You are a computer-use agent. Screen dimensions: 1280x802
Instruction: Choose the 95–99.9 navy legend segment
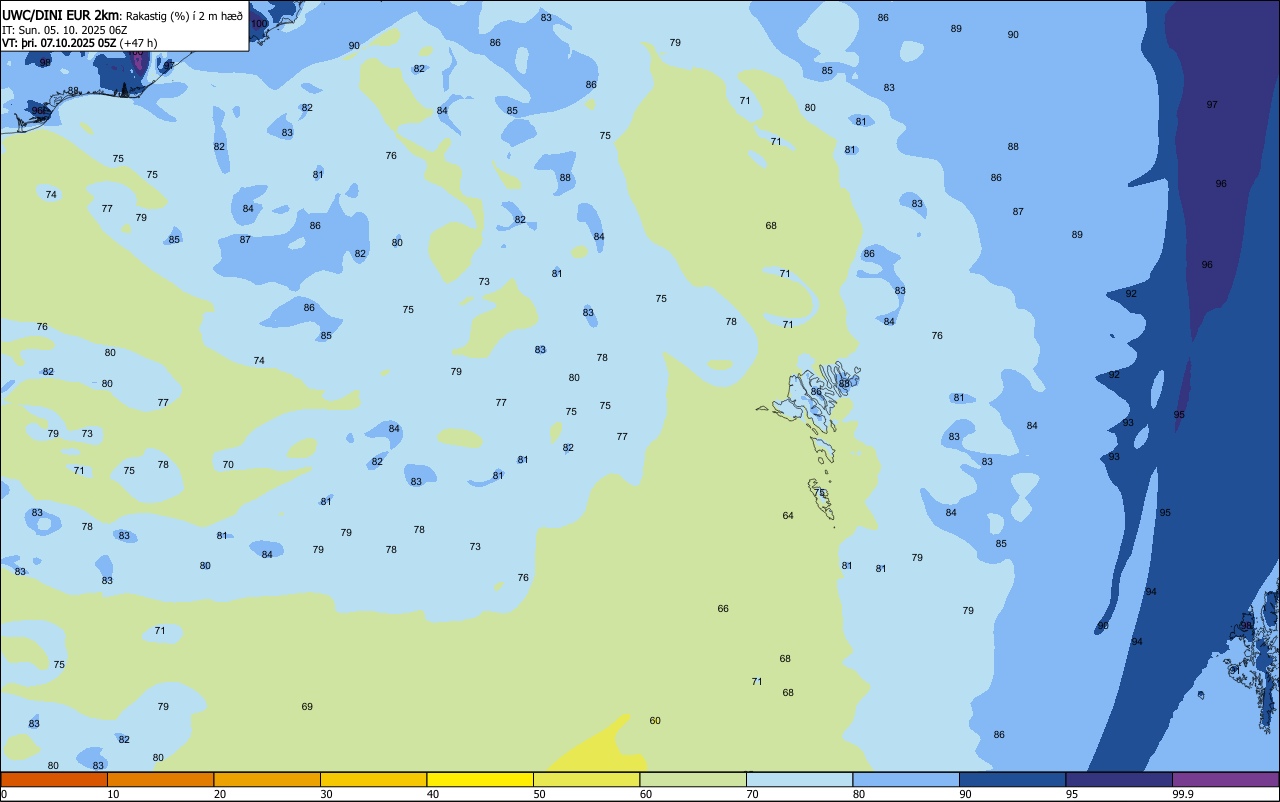point(1119,779)
